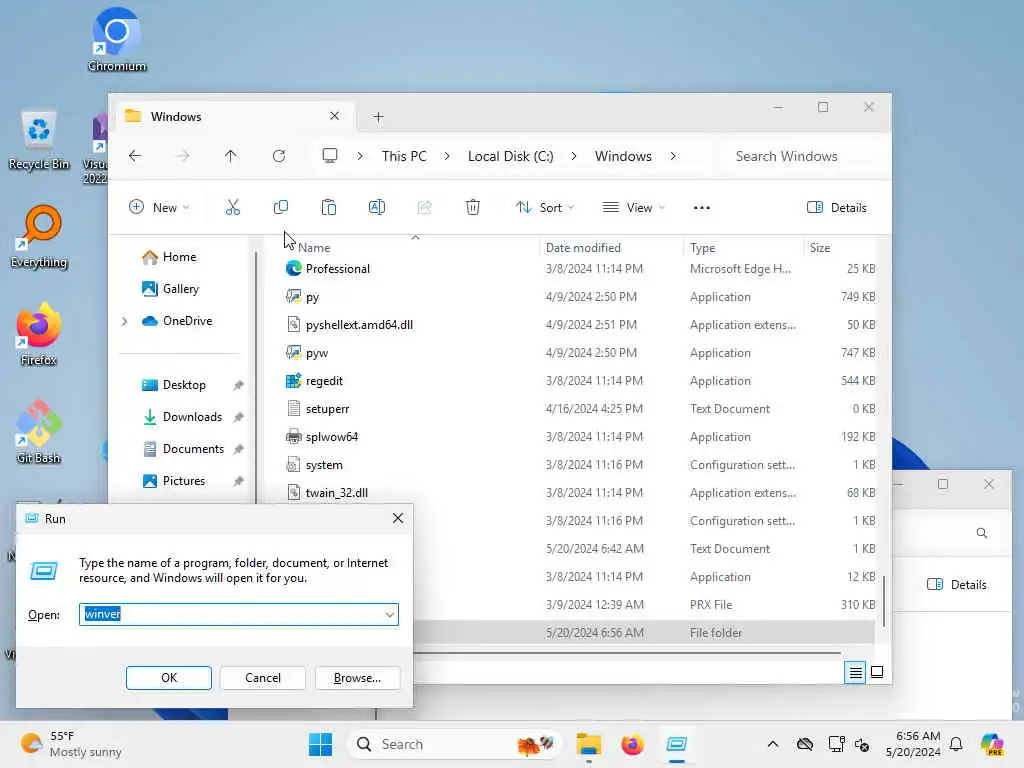Select the pyshellext.amd64.dll file

click(359, 325)
